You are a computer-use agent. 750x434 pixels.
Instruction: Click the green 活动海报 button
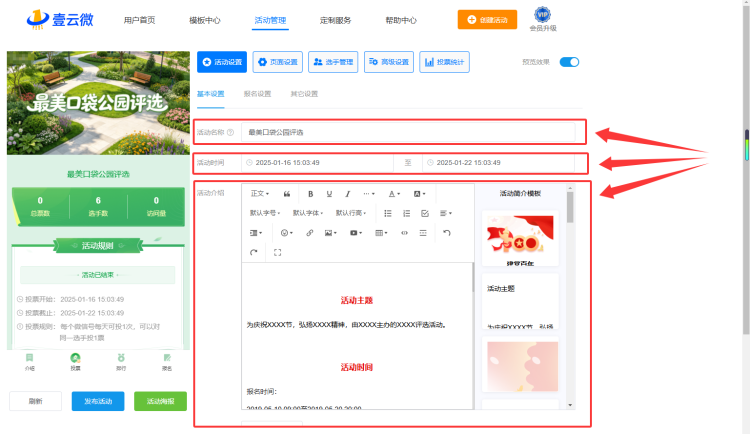(160, 401)
